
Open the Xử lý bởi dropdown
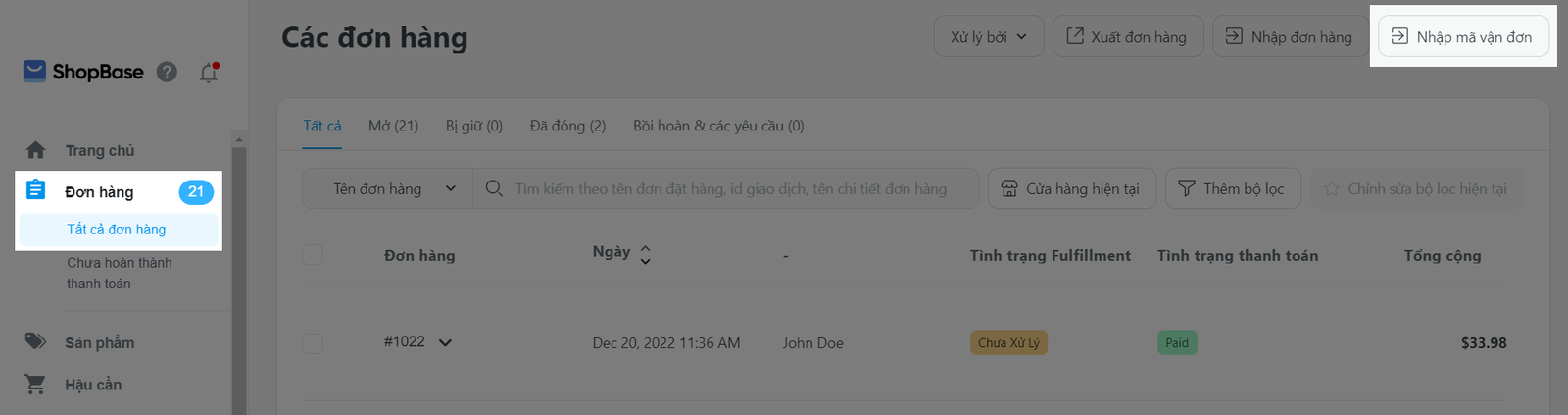click(988, 37)
